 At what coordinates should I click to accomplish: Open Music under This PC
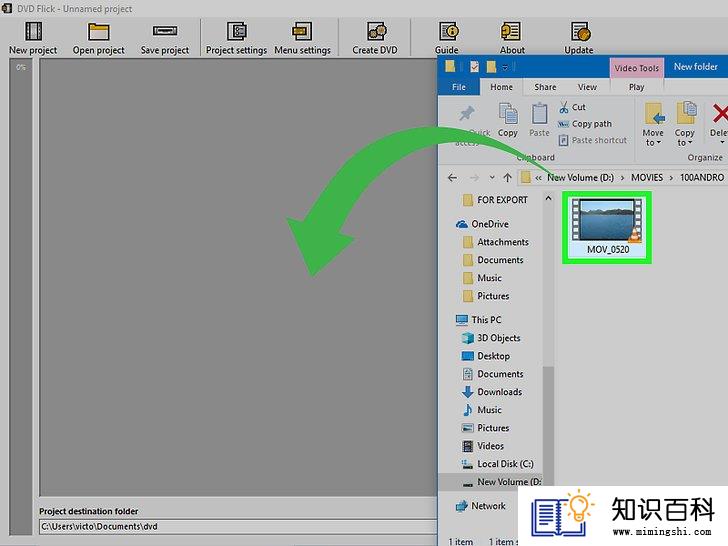[482, 410]
